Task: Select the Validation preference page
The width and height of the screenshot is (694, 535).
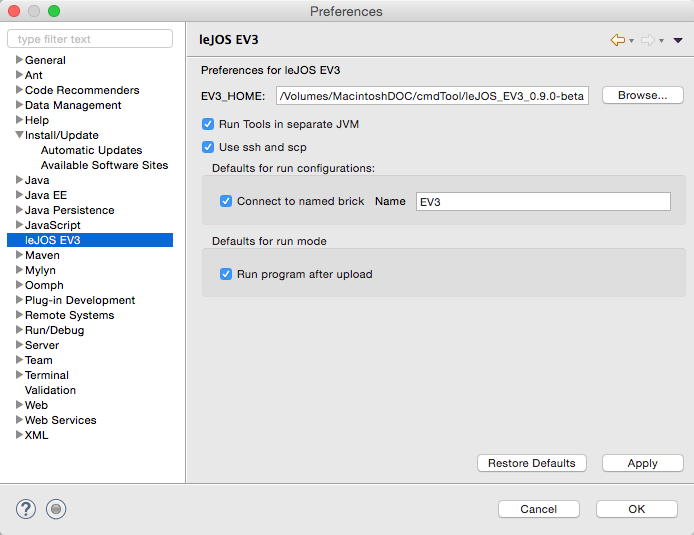Action: pyautogui.click(x=50, y=390)
